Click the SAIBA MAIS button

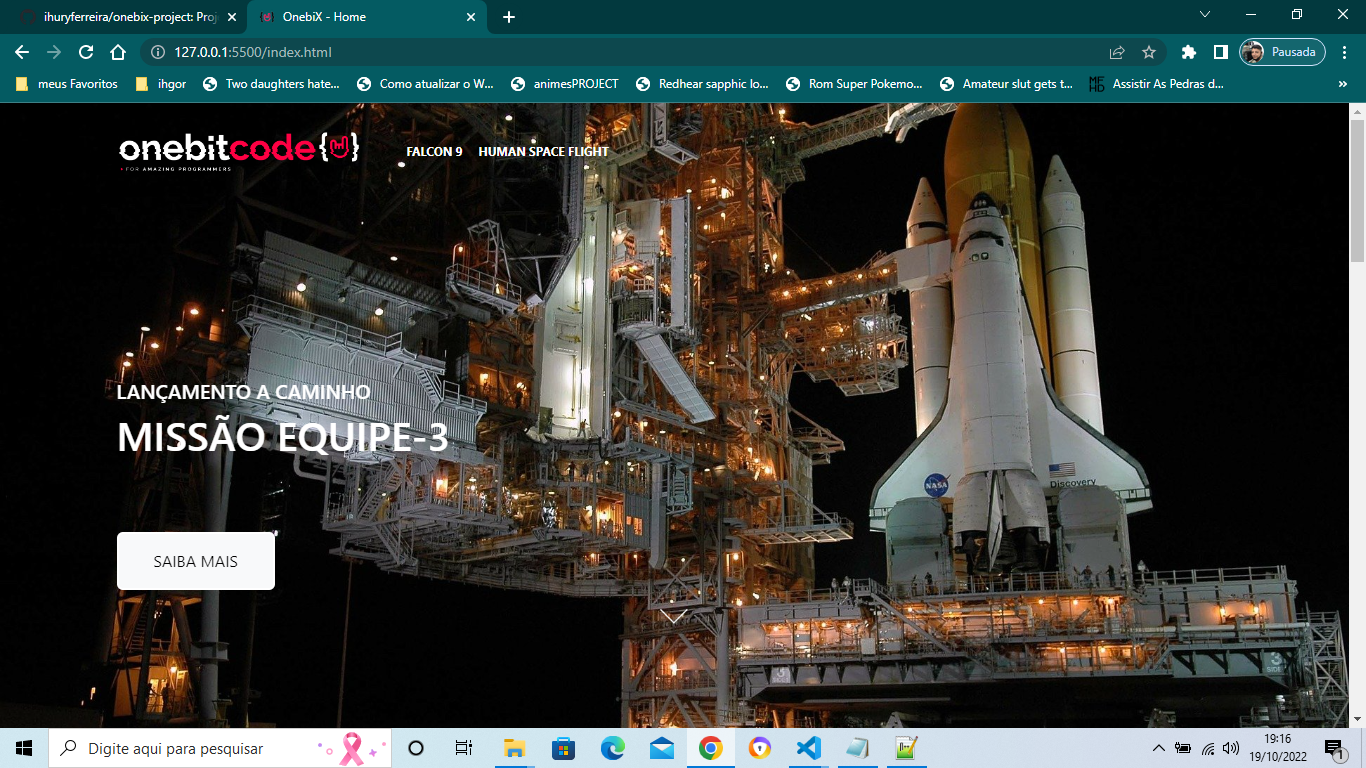click(x=195, y=560)
